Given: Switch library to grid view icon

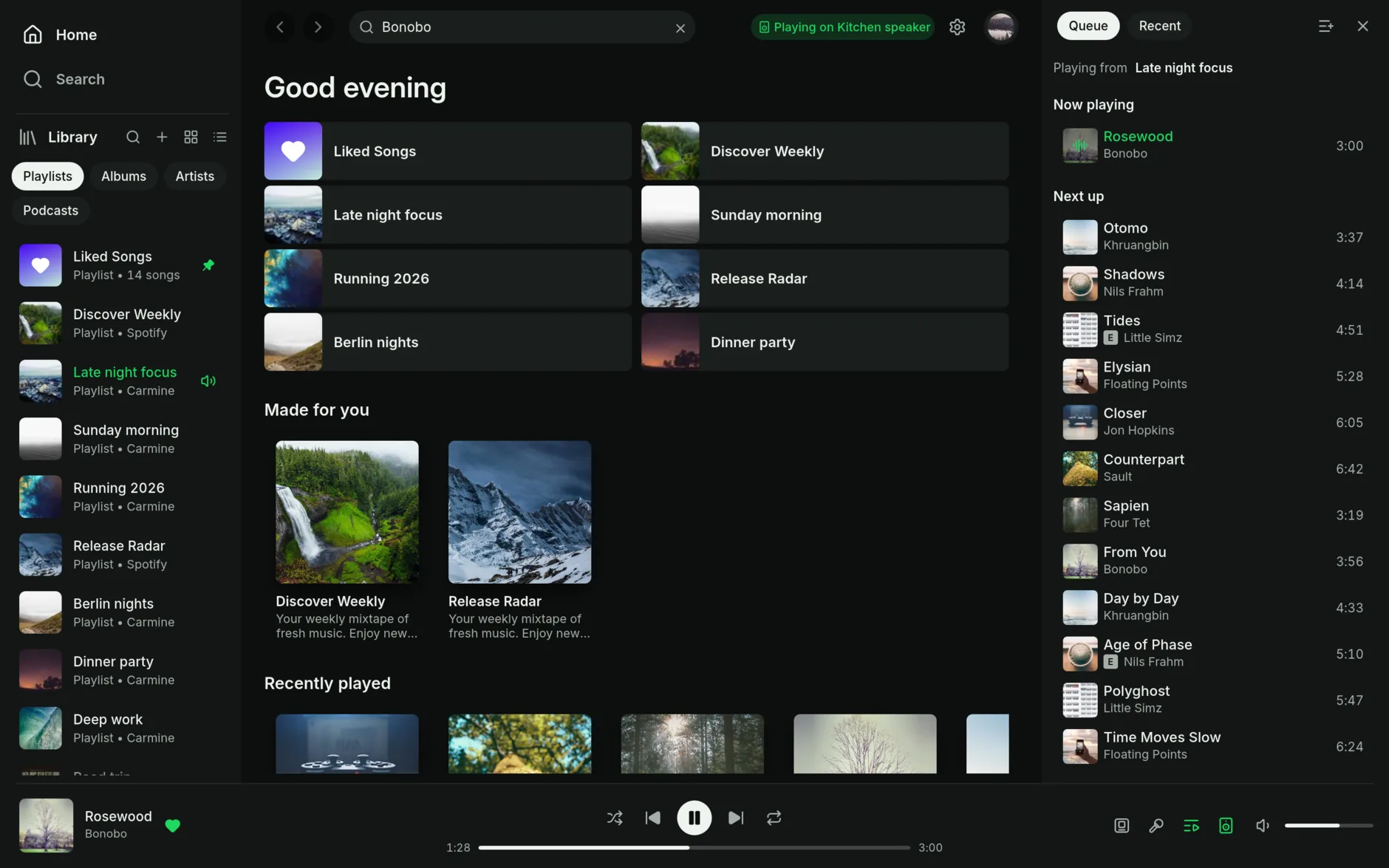Looking at the screenshot, I should pos(191,137).
